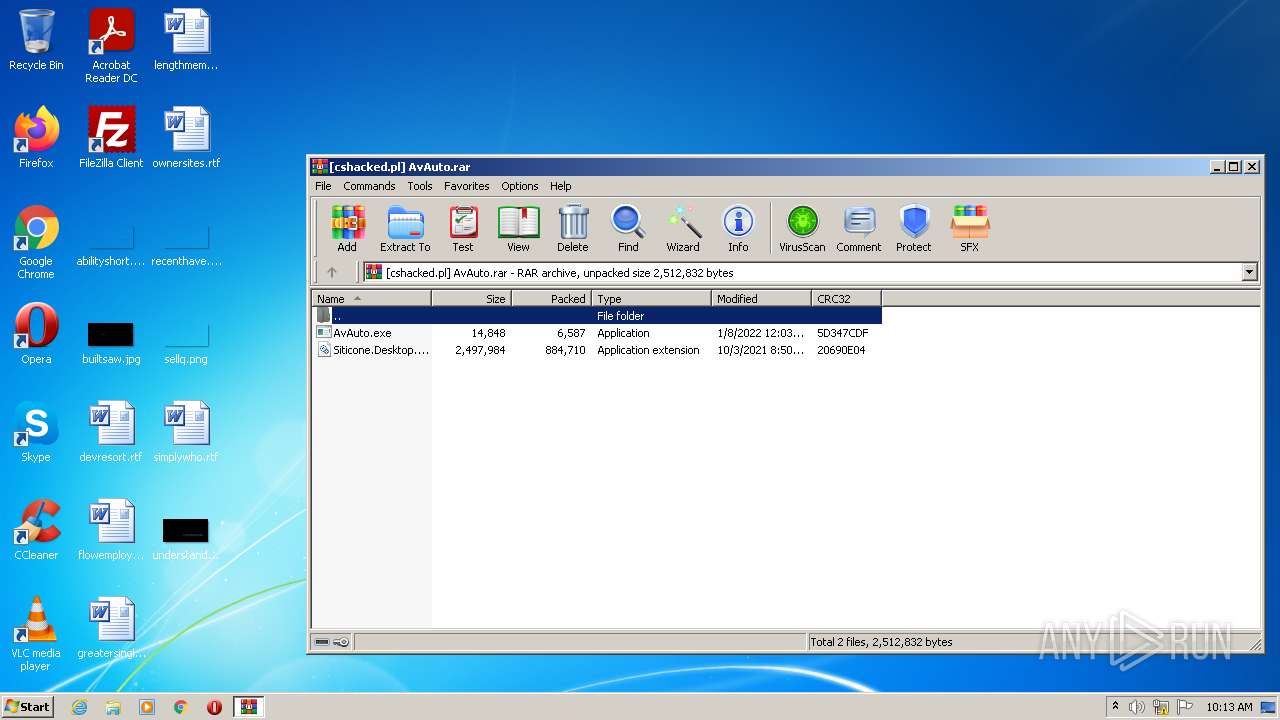The image size is (1280, 720).
Task: Open Windows Explorer folder on taskbar
Action: 113,707
